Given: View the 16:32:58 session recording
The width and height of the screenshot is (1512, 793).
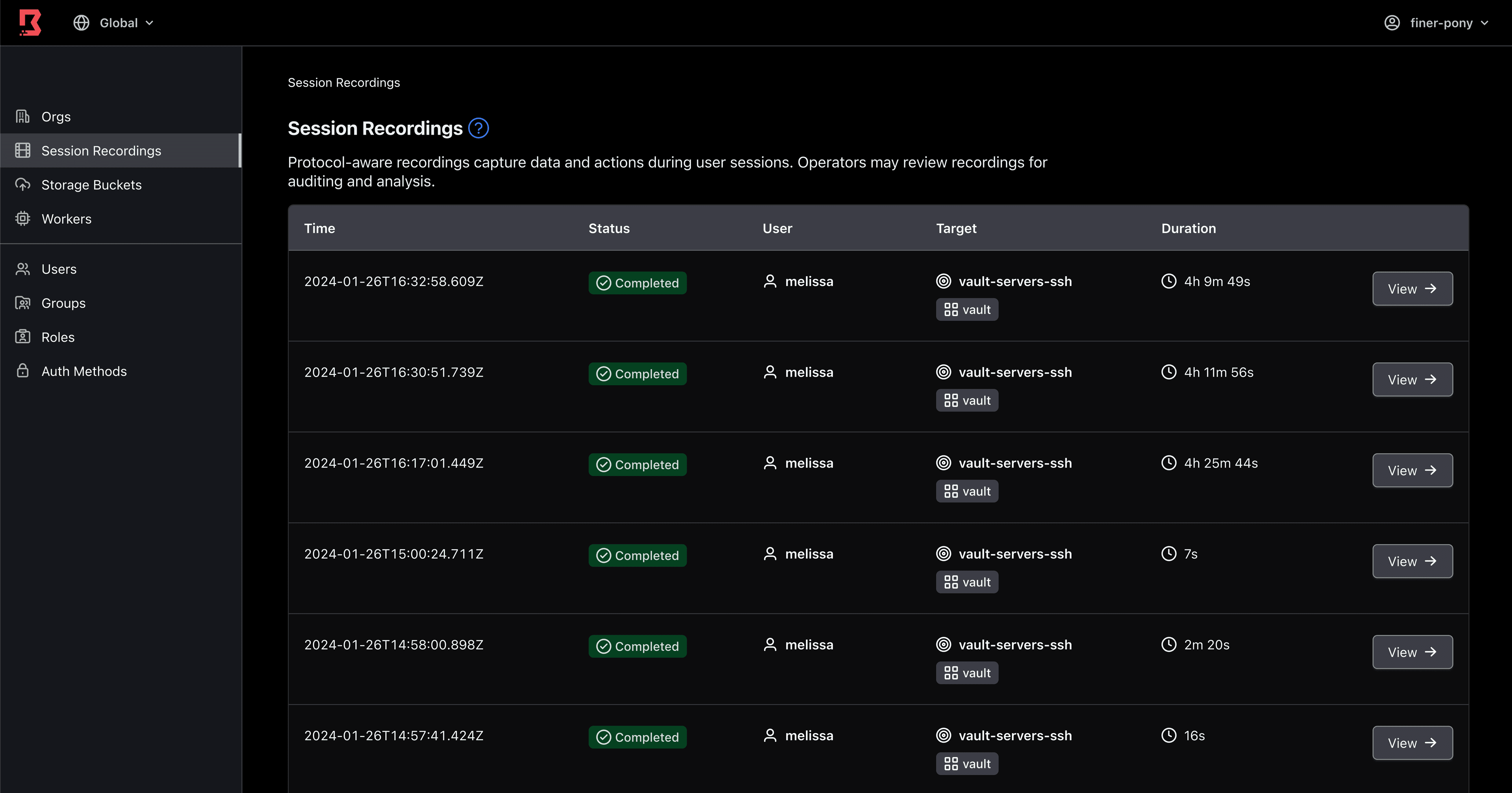Looking at the screenshot, I should pyautogui.click(x=1412, y=288).
